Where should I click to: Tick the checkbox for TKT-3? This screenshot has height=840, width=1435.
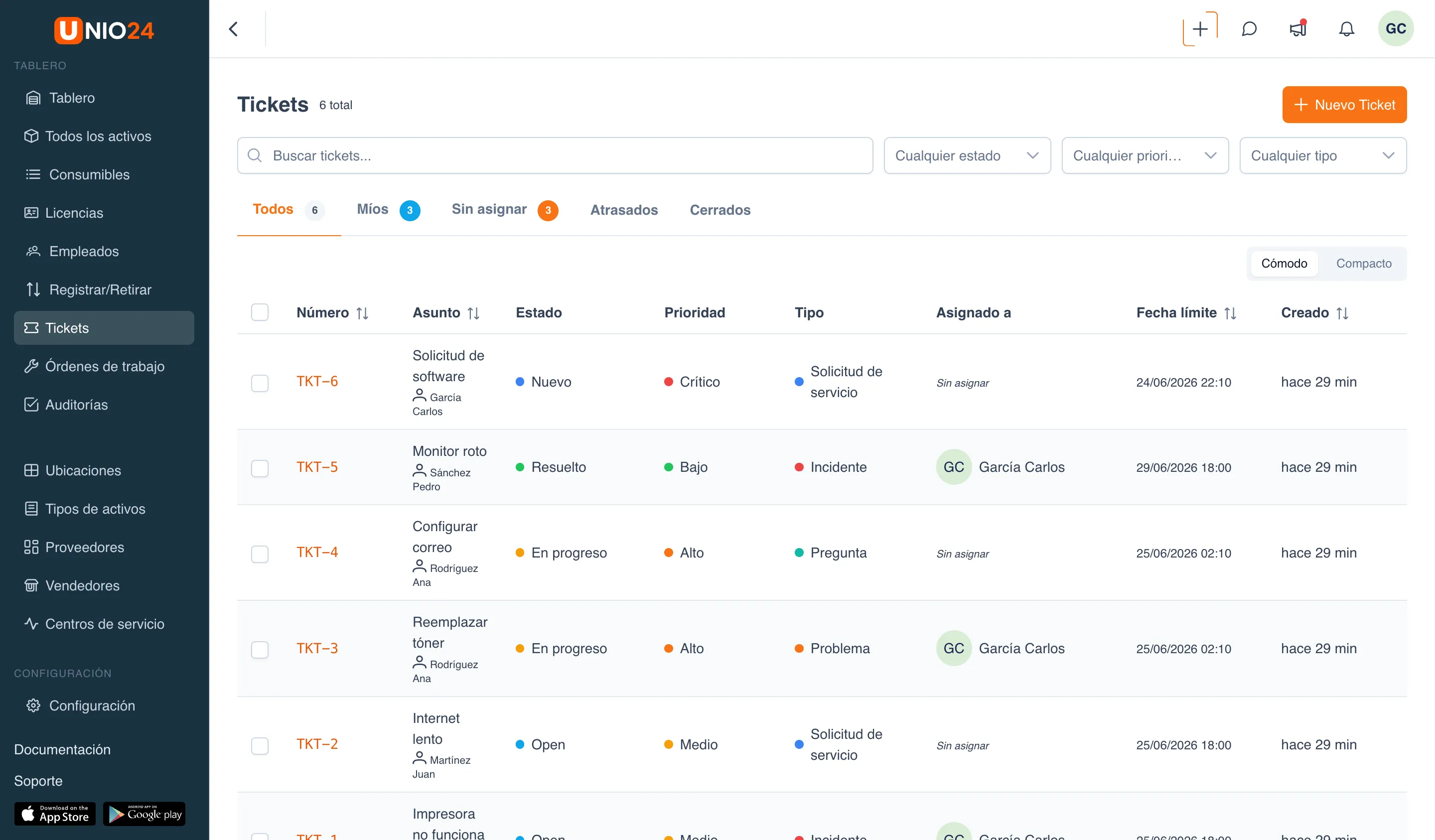[260, 649]
